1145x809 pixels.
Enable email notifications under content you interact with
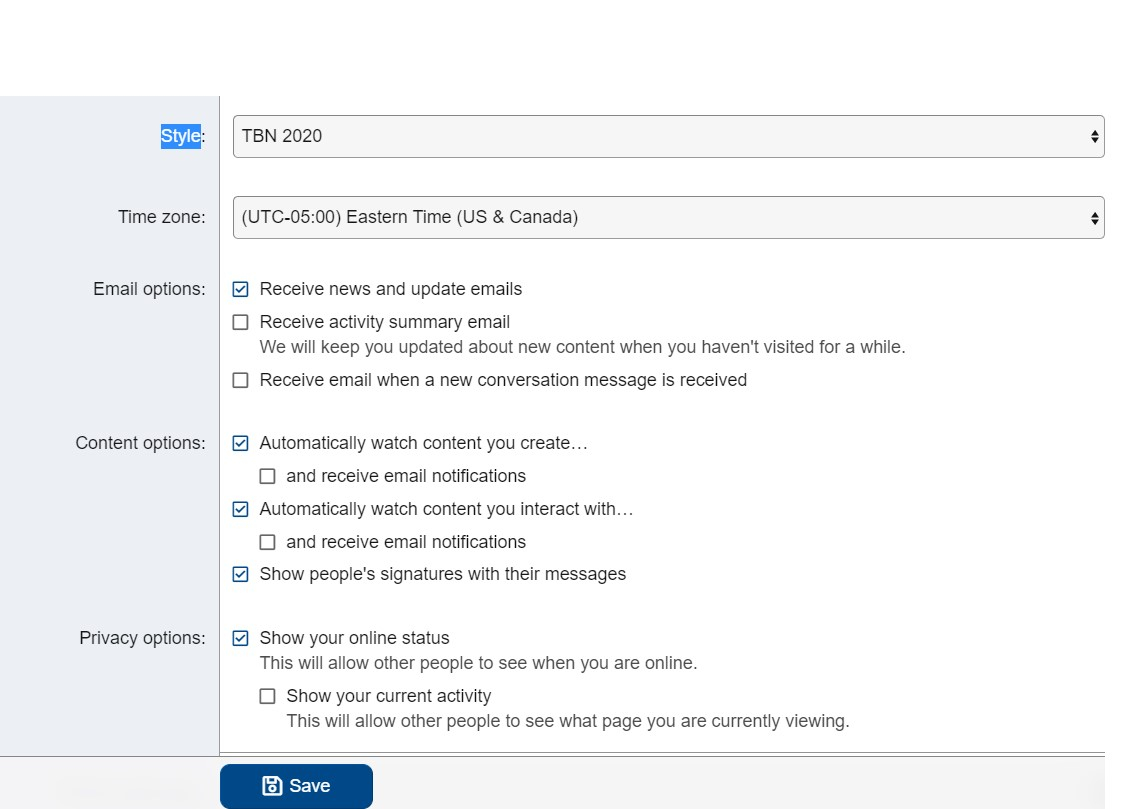click(267, 542)
